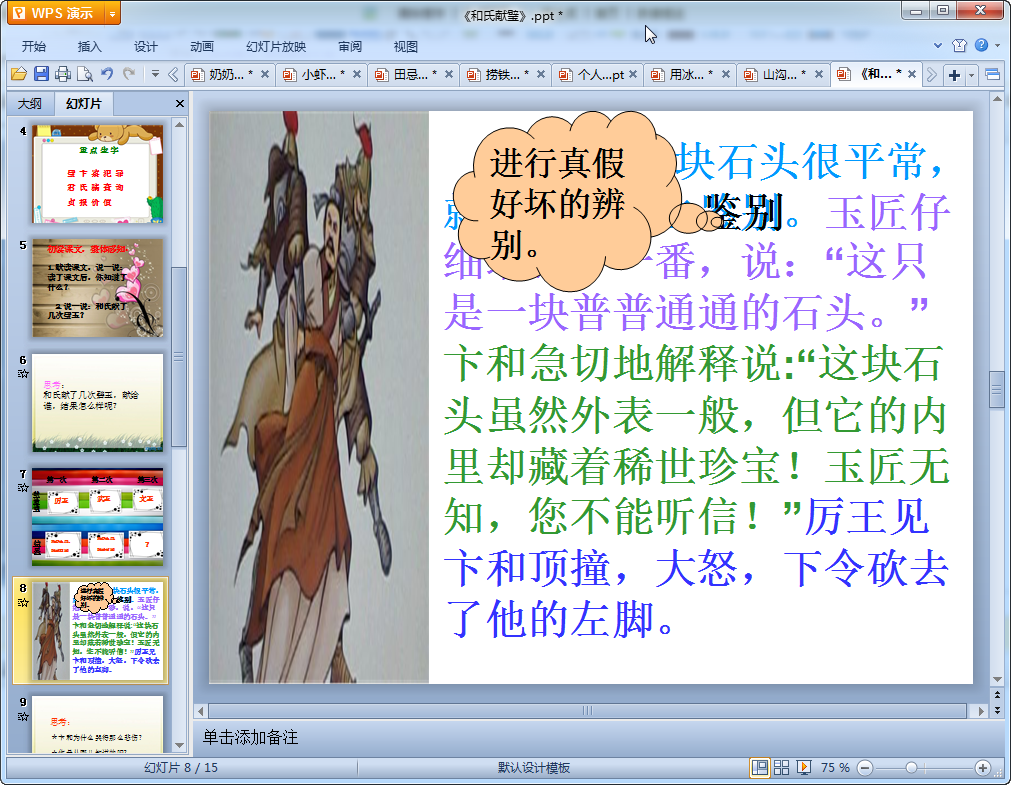Start slideshow from the status bar play icon
The height and width of the screenshot is (785, 1011).
(x=803, y=768)
